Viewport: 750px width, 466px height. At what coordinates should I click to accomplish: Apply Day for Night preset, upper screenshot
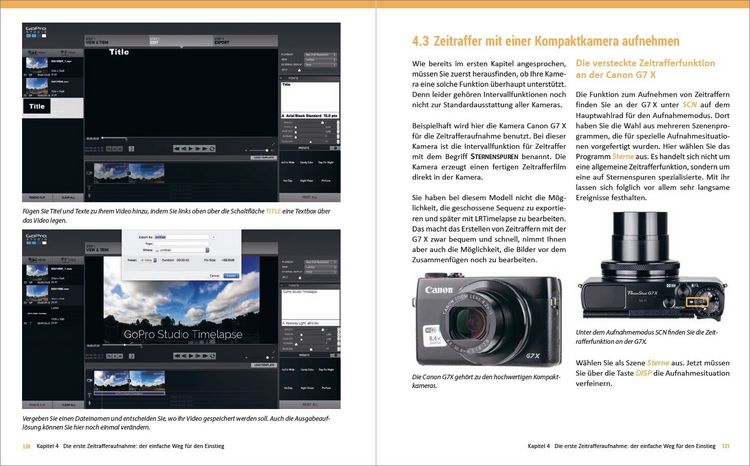point(326,163)
